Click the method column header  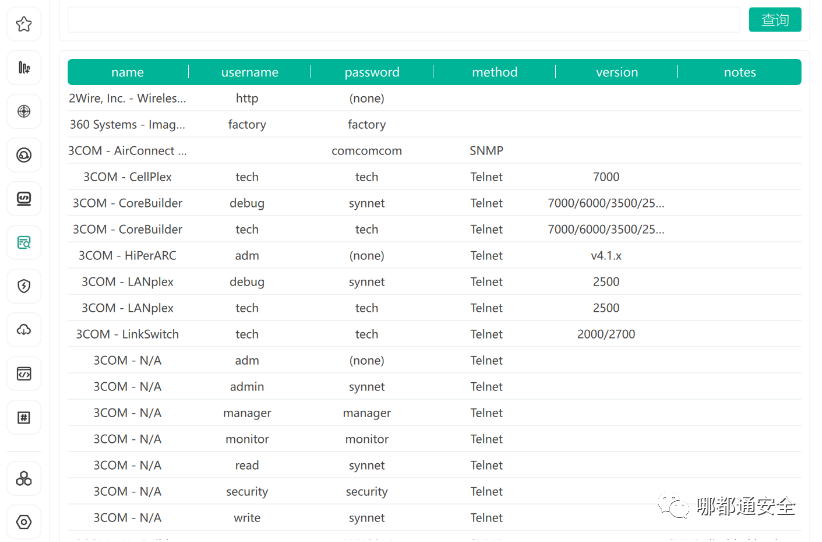[x=494, y=72]
